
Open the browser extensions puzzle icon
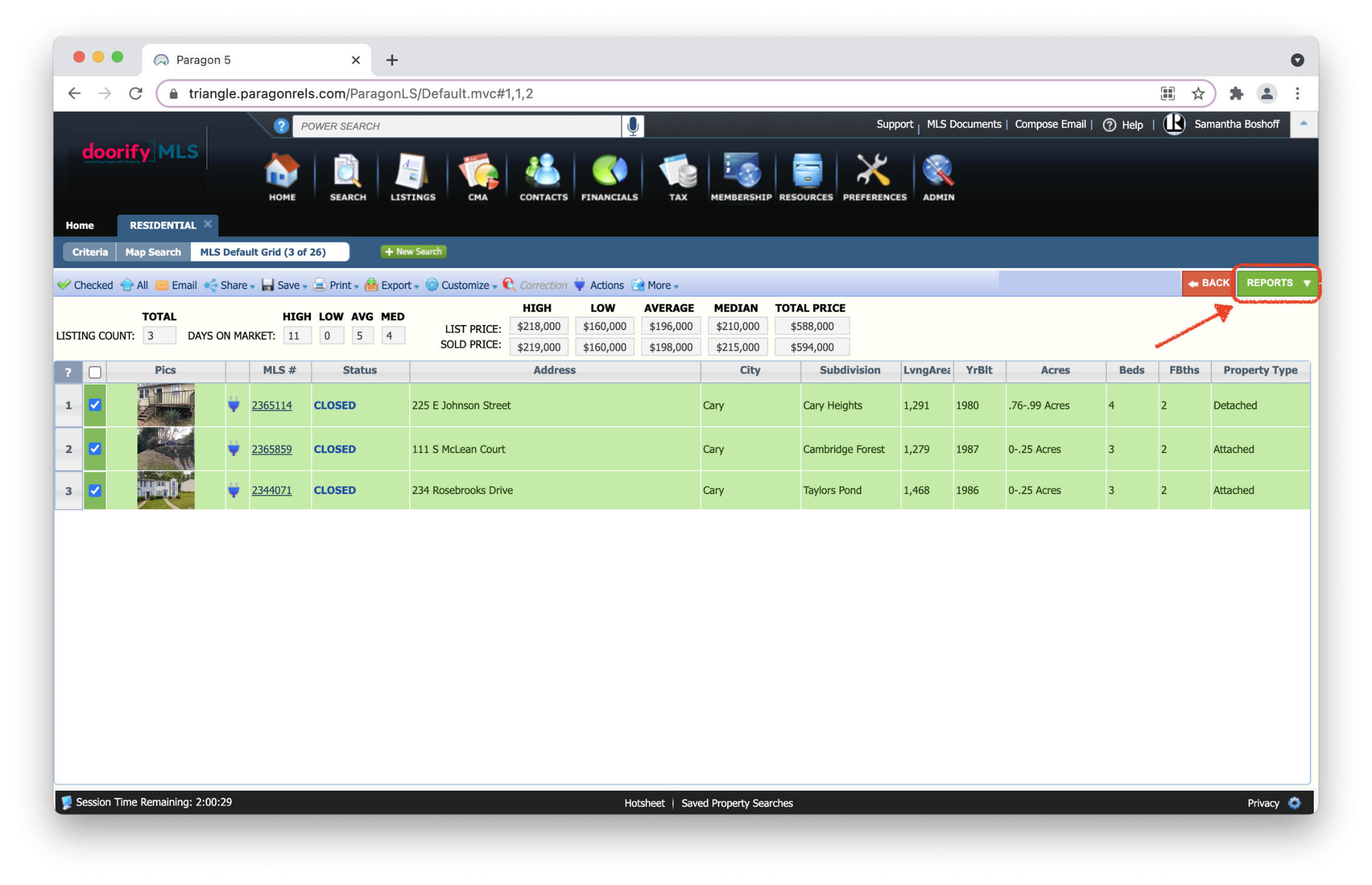(1236, 94)
